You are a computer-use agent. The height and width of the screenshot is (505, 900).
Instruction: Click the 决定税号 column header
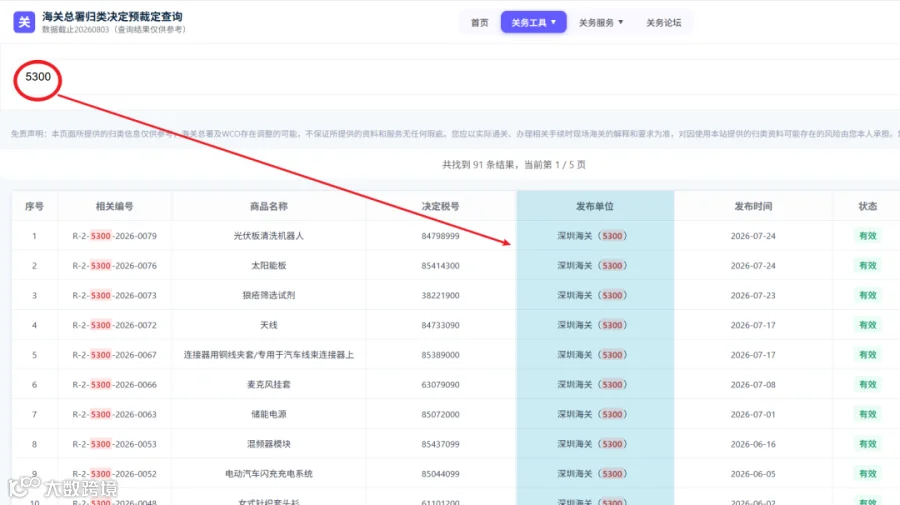tap(440, 206)
